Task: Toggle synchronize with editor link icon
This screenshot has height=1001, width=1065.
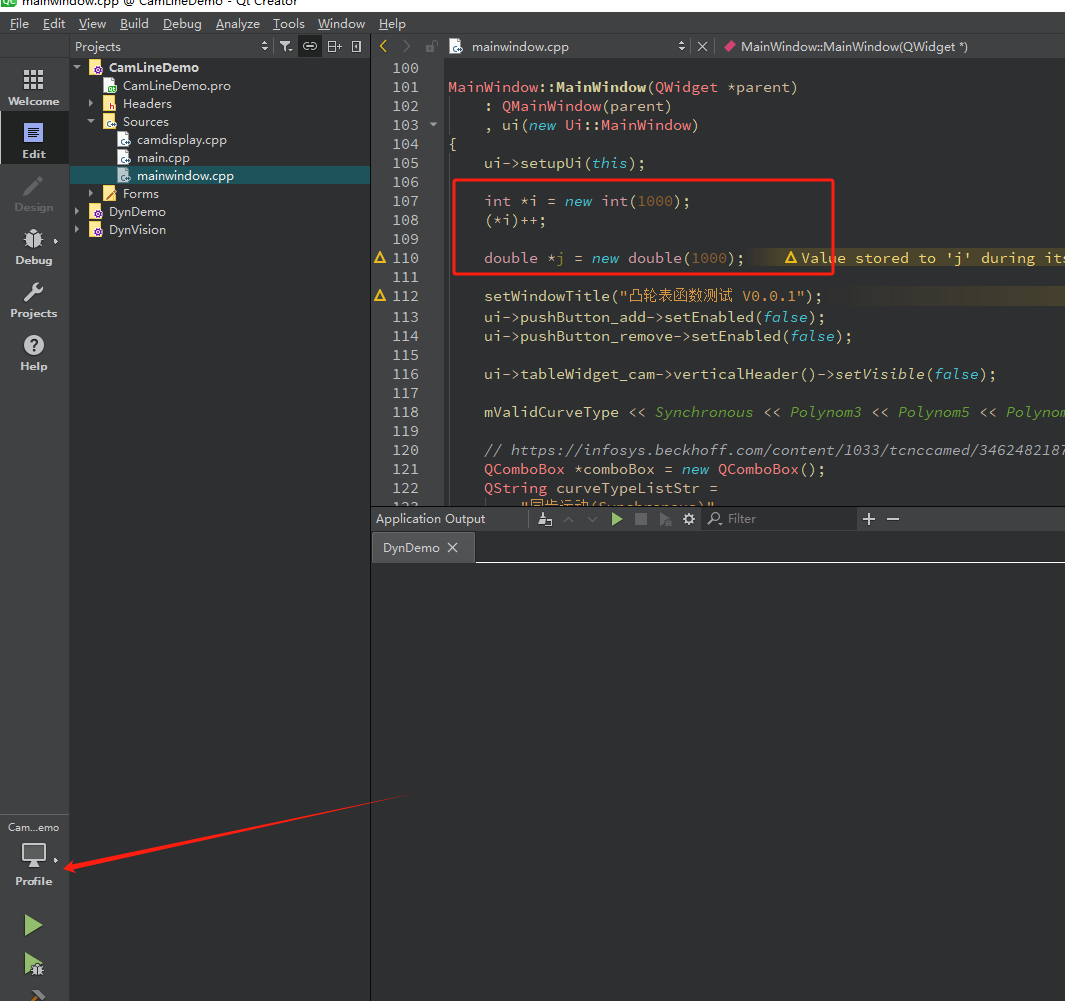Action: point(310,46)
